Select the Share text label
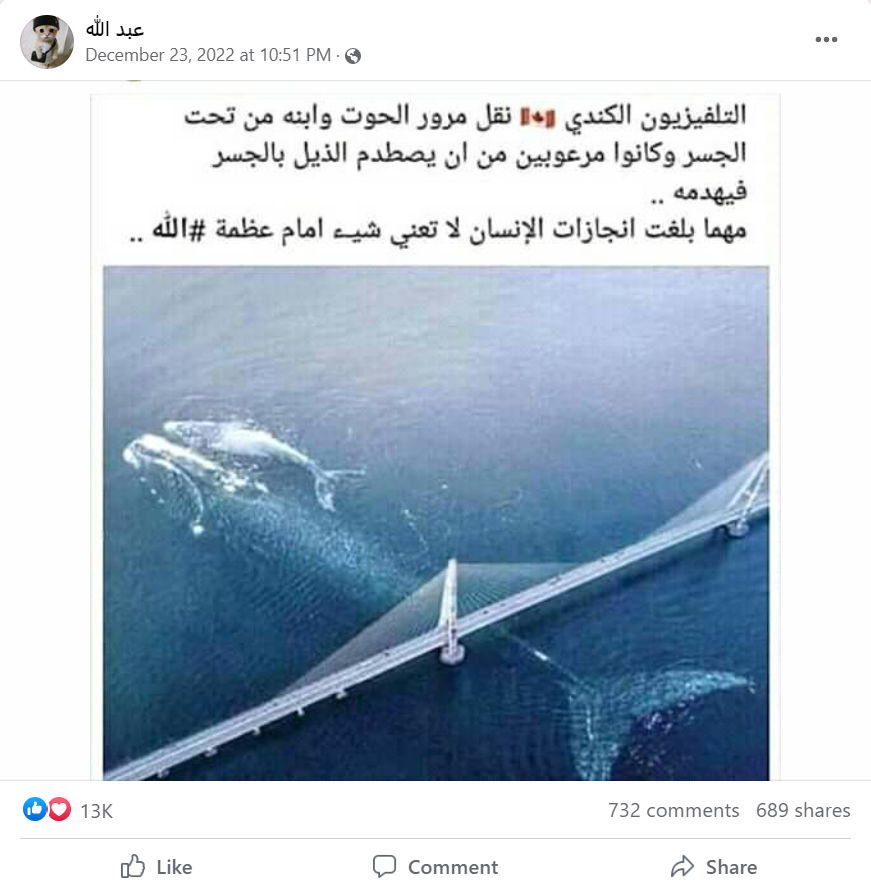This screenshot has width=871, height=892. (731, 868)
